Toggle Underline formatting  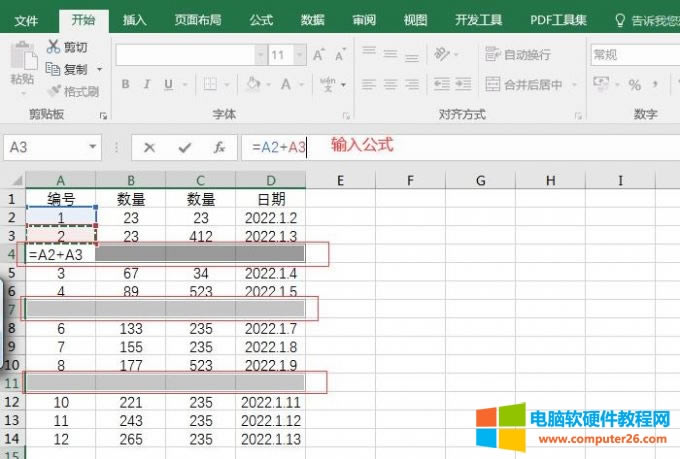click(x=169, y=84)
